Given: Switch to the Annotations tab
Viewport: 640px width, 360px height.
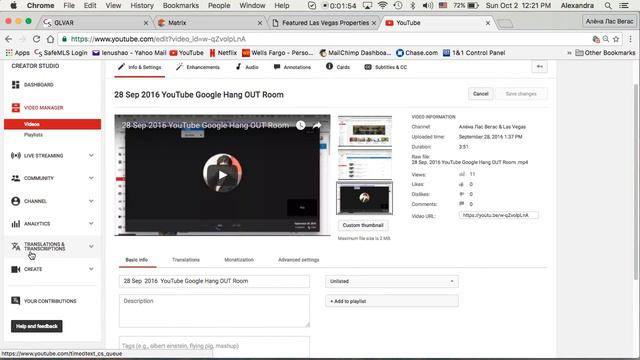Looking at the screenshot, I should pyautogui.click(x=292, y=67).
